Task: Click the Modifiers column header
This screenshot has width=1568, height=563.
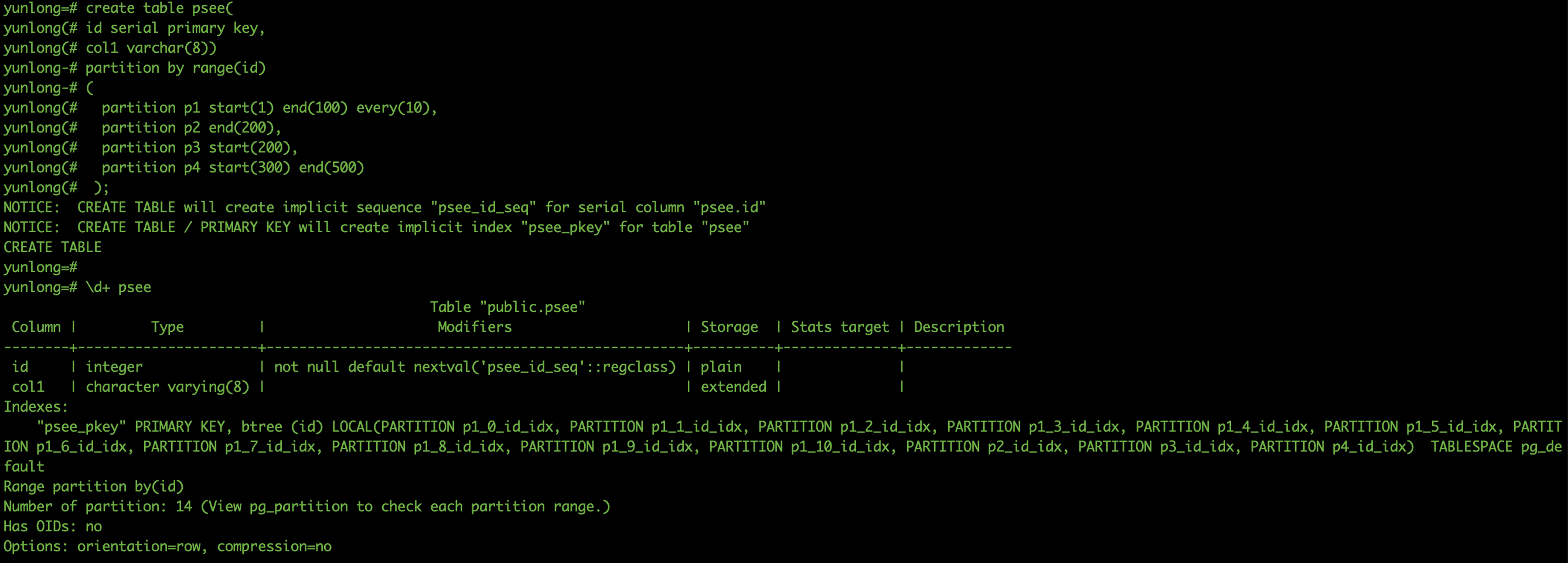Action: [x=474, y=327]
